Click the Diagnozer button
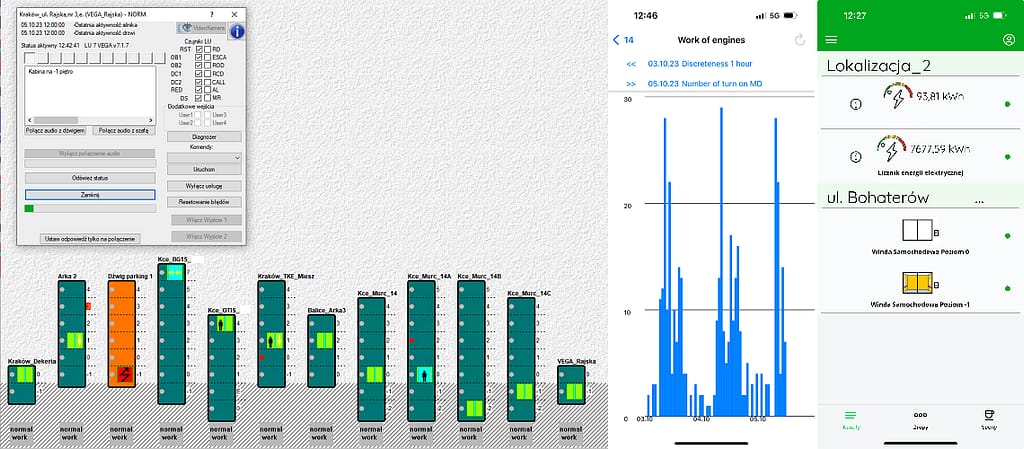 click(x=204, y=136)
